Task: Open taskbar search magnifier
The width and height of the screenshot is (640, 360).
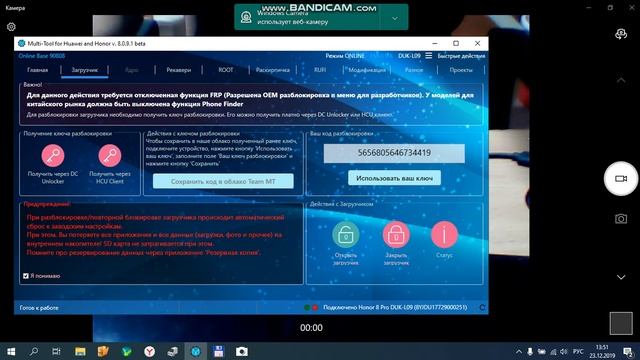Action: pos(34,351)
